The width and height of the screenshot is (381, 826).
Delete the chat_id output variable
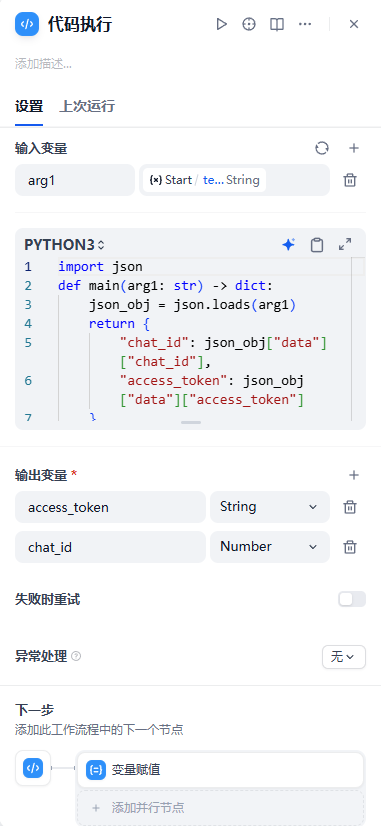tap(349, 547)
